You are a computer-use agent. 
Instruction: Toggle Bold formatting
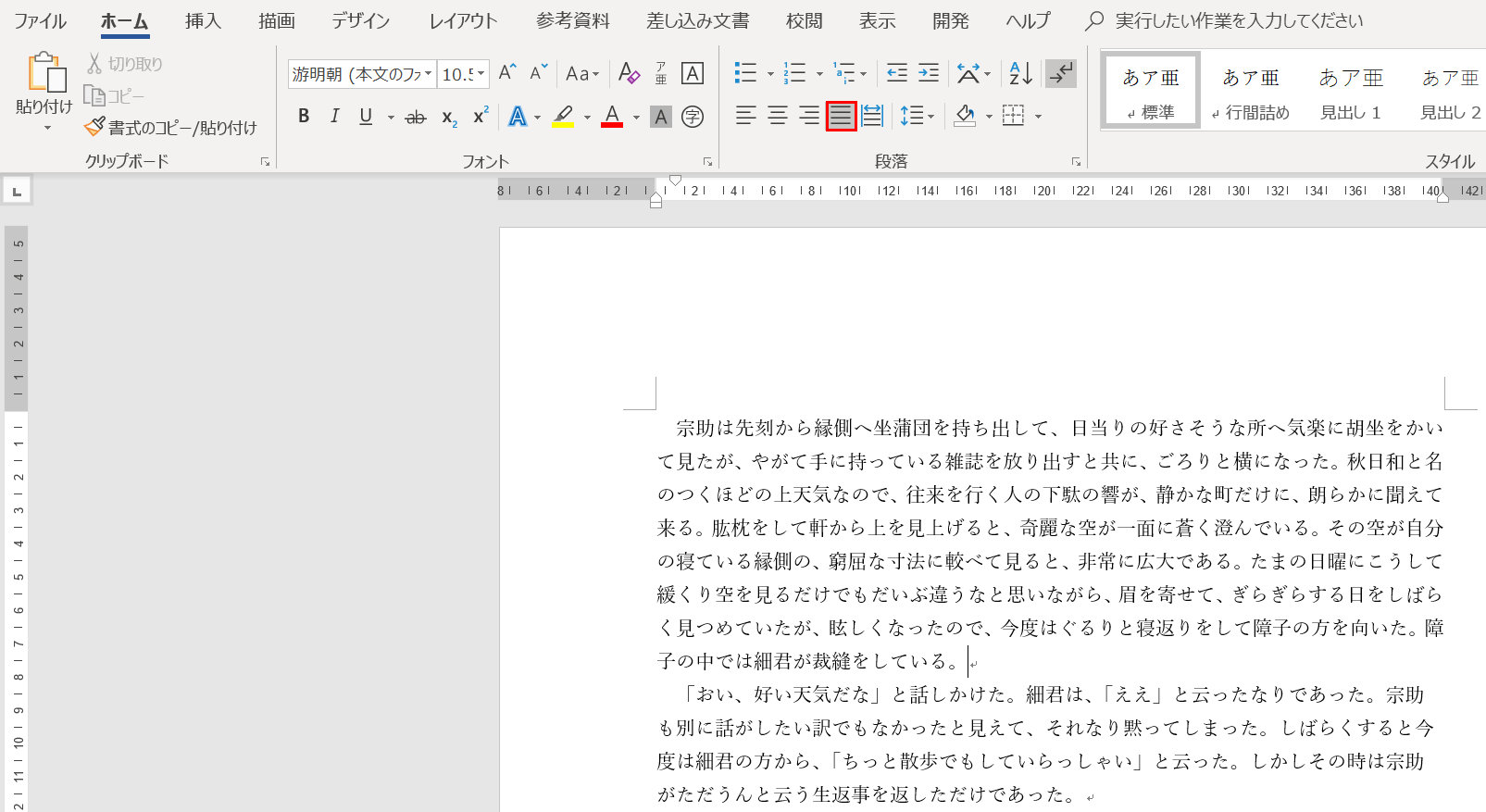click(x=304, y=117)
